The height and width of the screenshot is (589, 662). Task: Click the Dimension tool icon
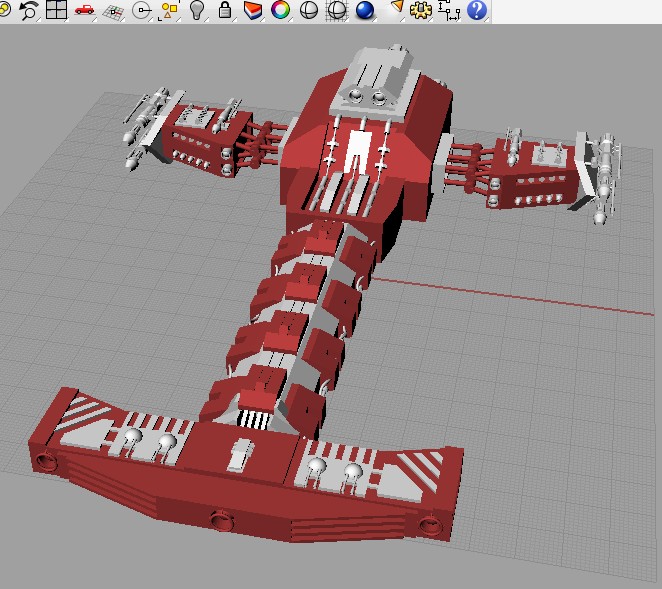[448, 10]
